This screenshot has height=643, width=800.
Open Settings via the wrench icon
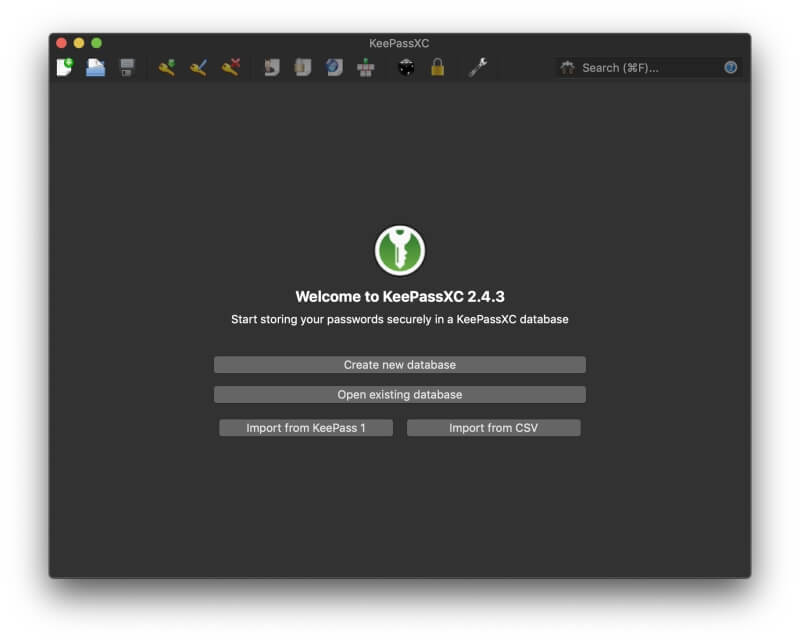[x=478, y=67]
